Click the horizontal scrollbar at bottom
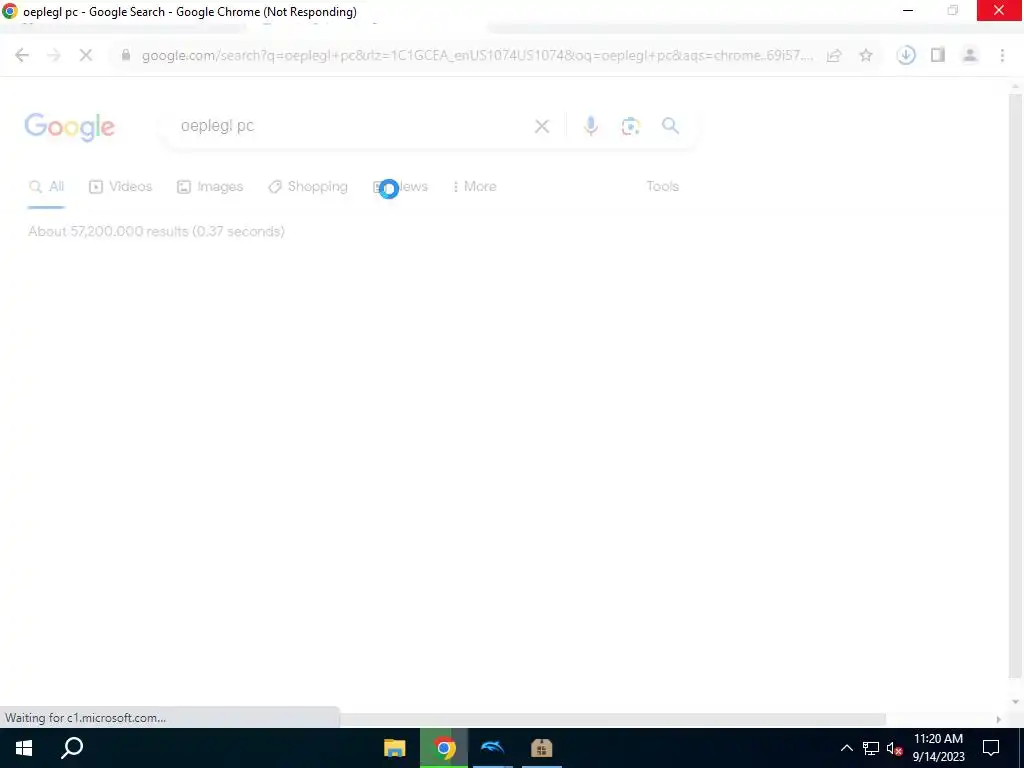This screenshot has width=1024, height=768. (613, 719)
